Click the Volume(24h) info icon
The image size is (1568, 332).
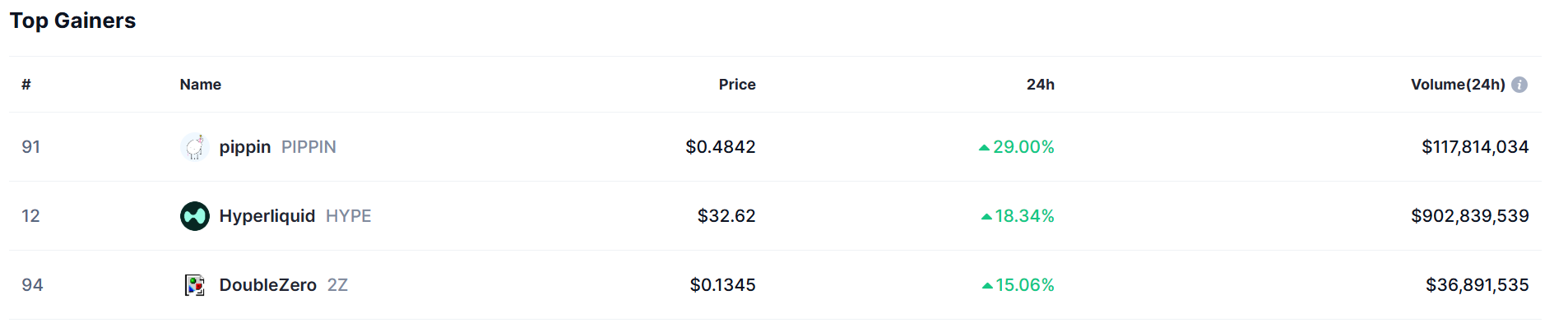1519,85
